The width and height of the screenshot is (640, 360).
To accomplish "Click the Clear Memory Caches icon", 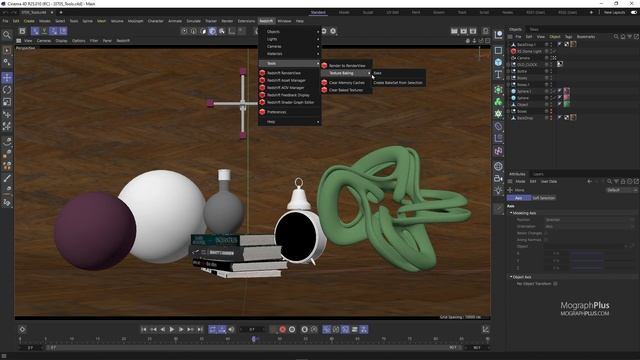I will [324, 82].
